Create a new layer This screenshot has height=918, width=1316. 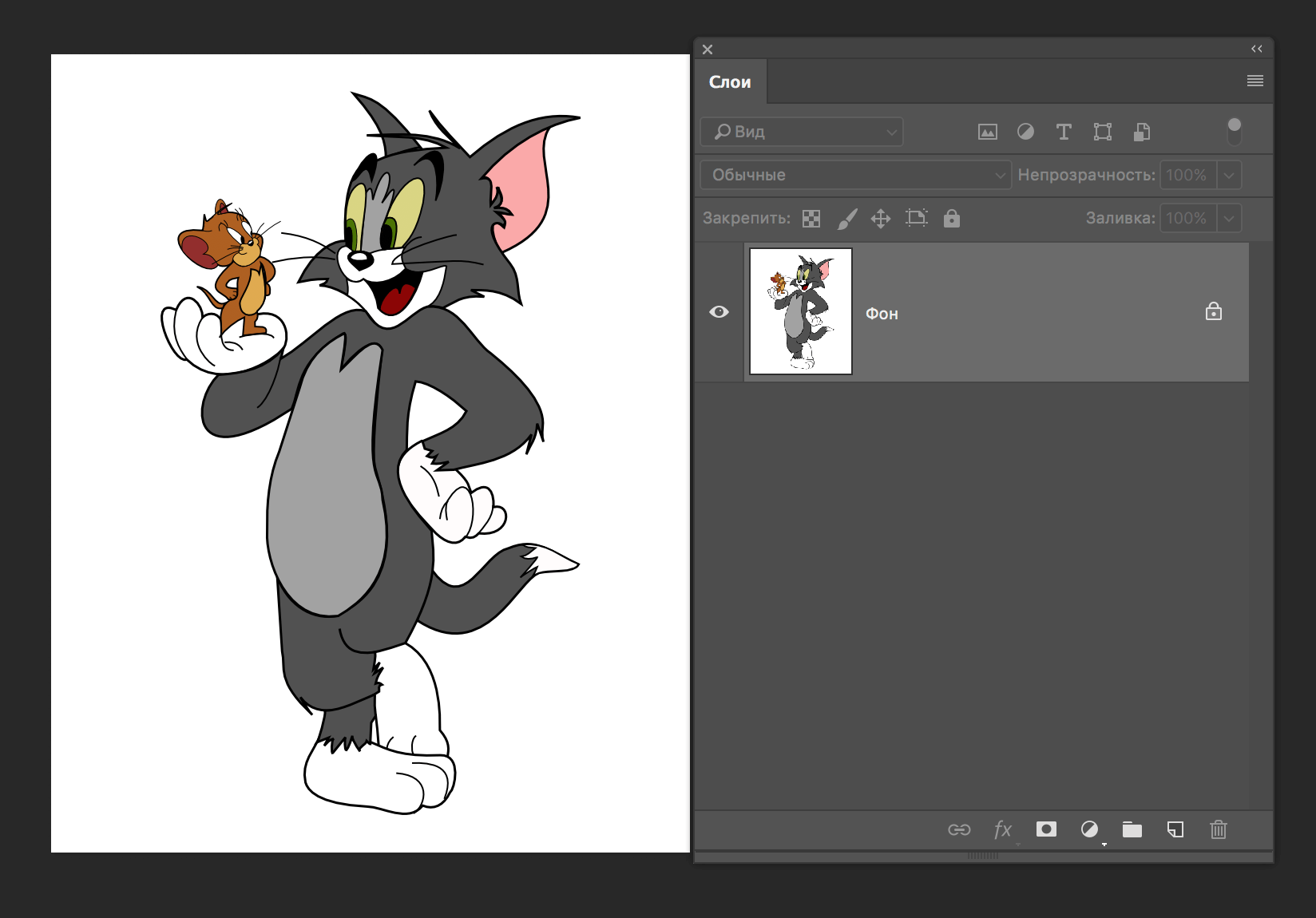1175,829
